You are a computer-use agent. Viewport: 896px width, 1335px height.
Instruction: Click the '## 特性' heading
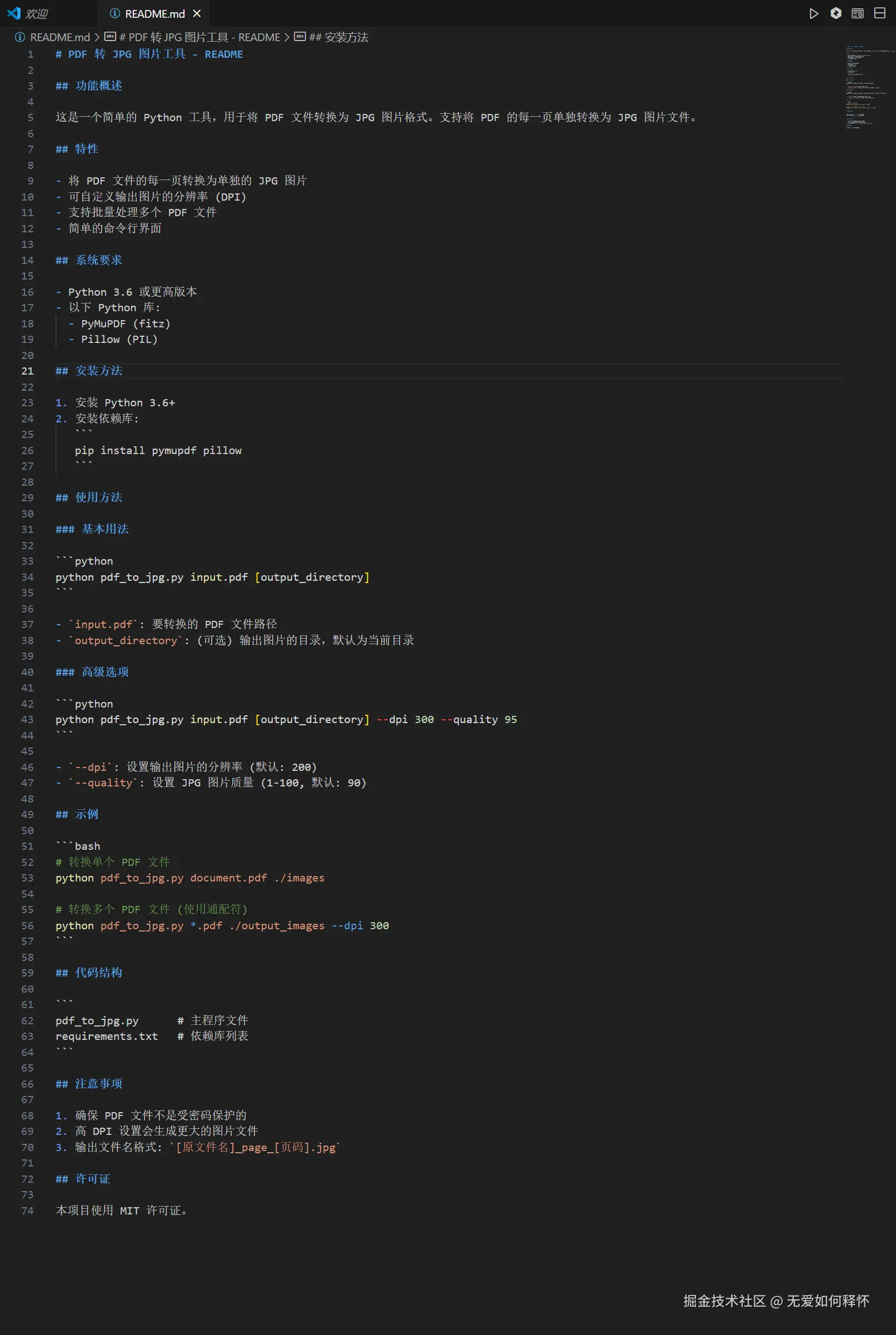point(77,149)
